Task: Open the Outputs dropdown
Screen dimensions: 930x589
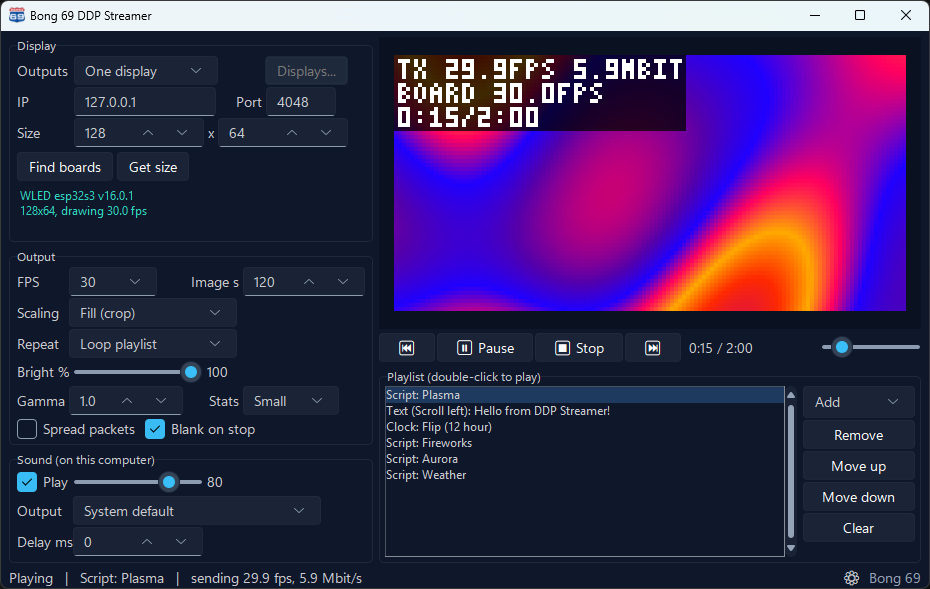Action: pyautogui.click(x=146, y=71)
